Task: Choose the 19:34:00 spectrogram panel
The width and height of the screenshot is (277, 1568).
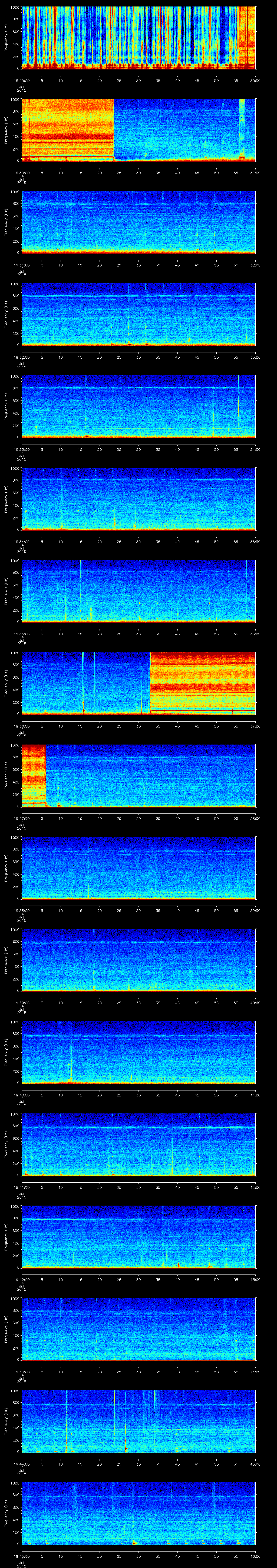Action: pos(138,499)
